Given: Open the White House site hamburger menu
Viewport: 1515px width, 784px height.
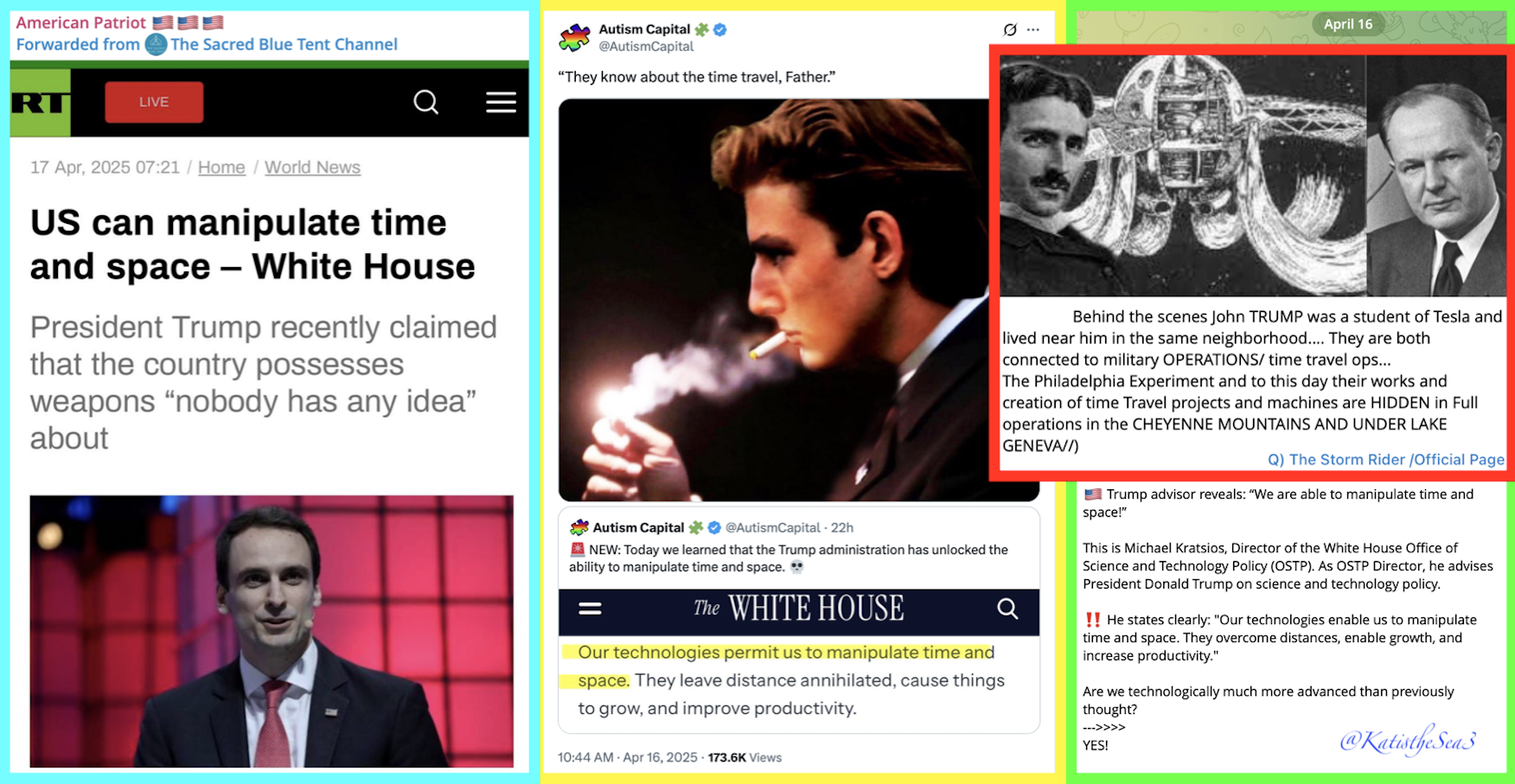Looking at the screenshot, I should [590, 609].
